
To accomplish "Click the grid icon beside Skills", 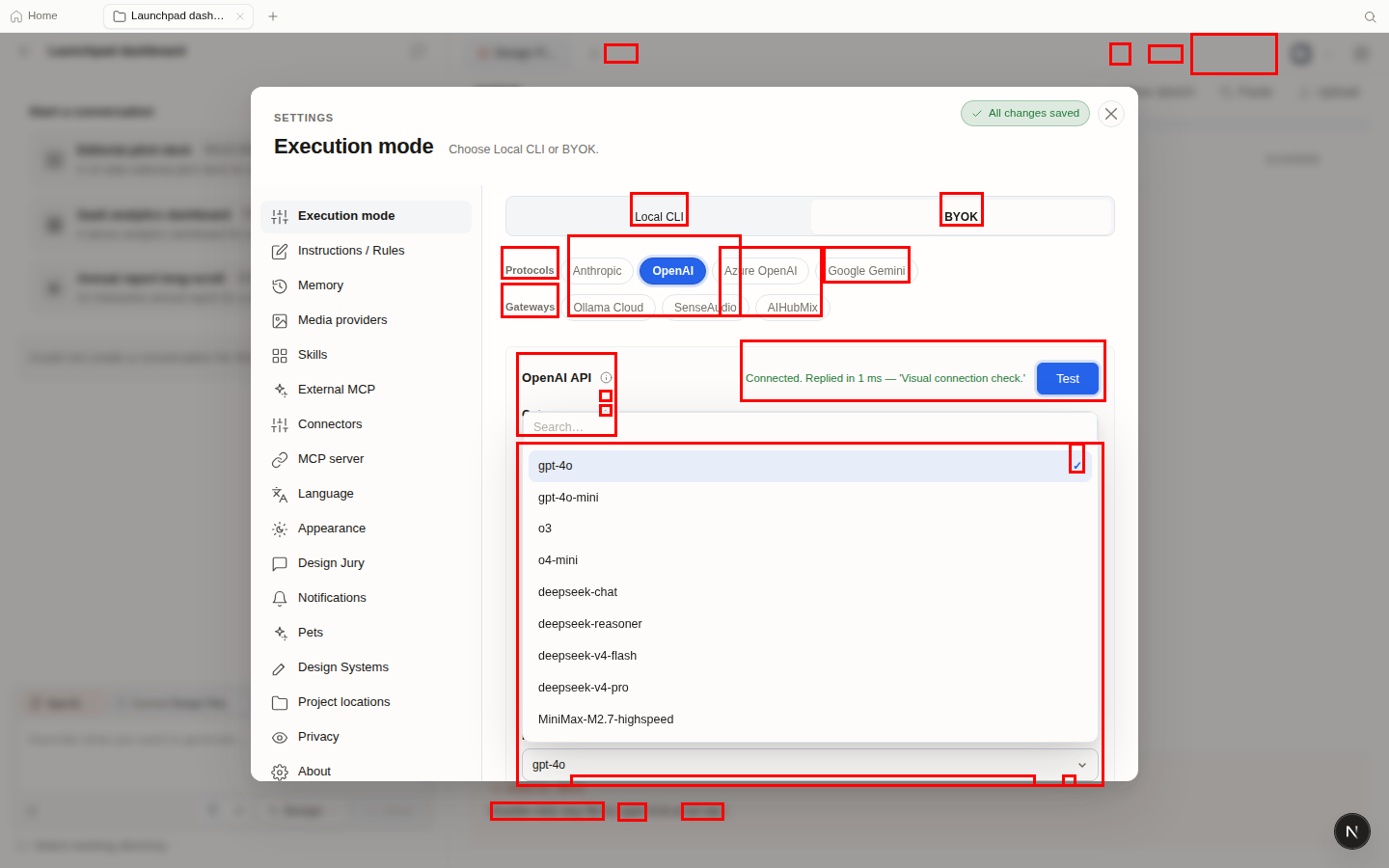I will pos(280,355).
